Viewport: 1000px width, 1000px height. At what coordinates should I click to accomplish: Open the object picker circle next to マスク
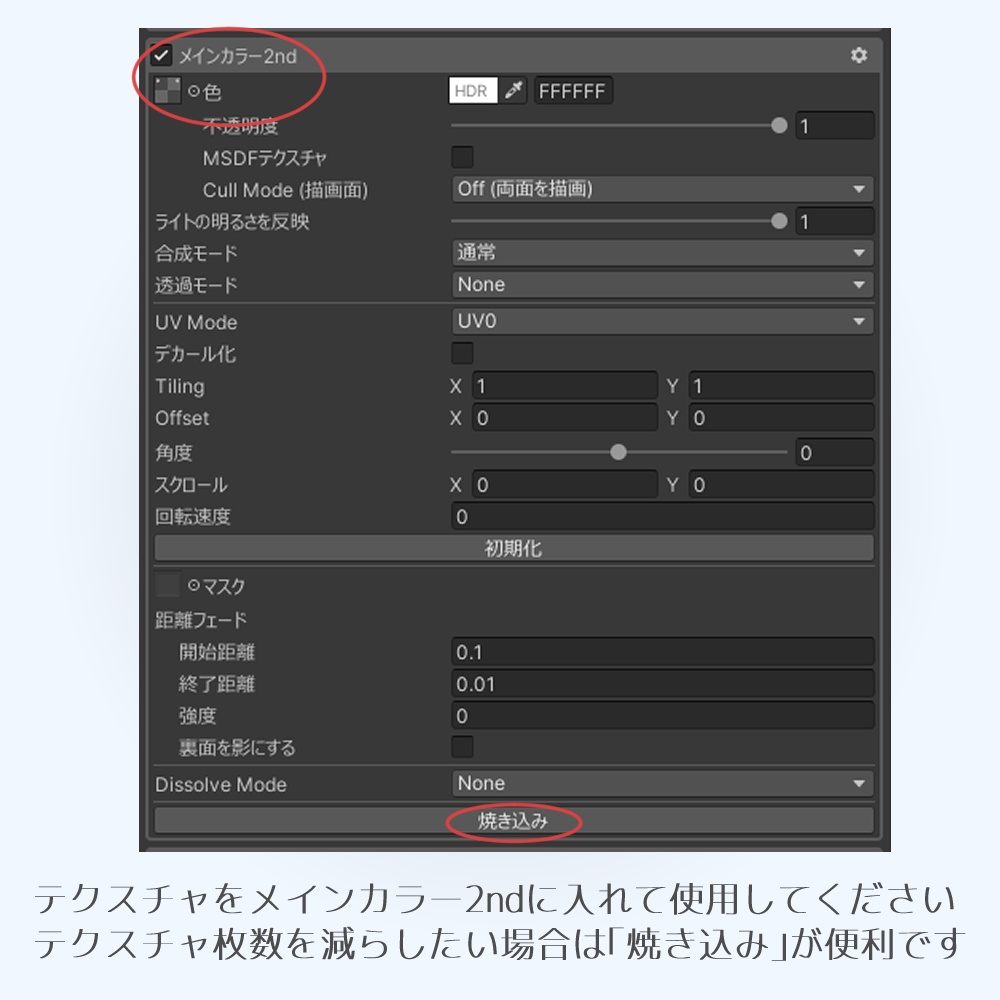(x=194, y=585)
